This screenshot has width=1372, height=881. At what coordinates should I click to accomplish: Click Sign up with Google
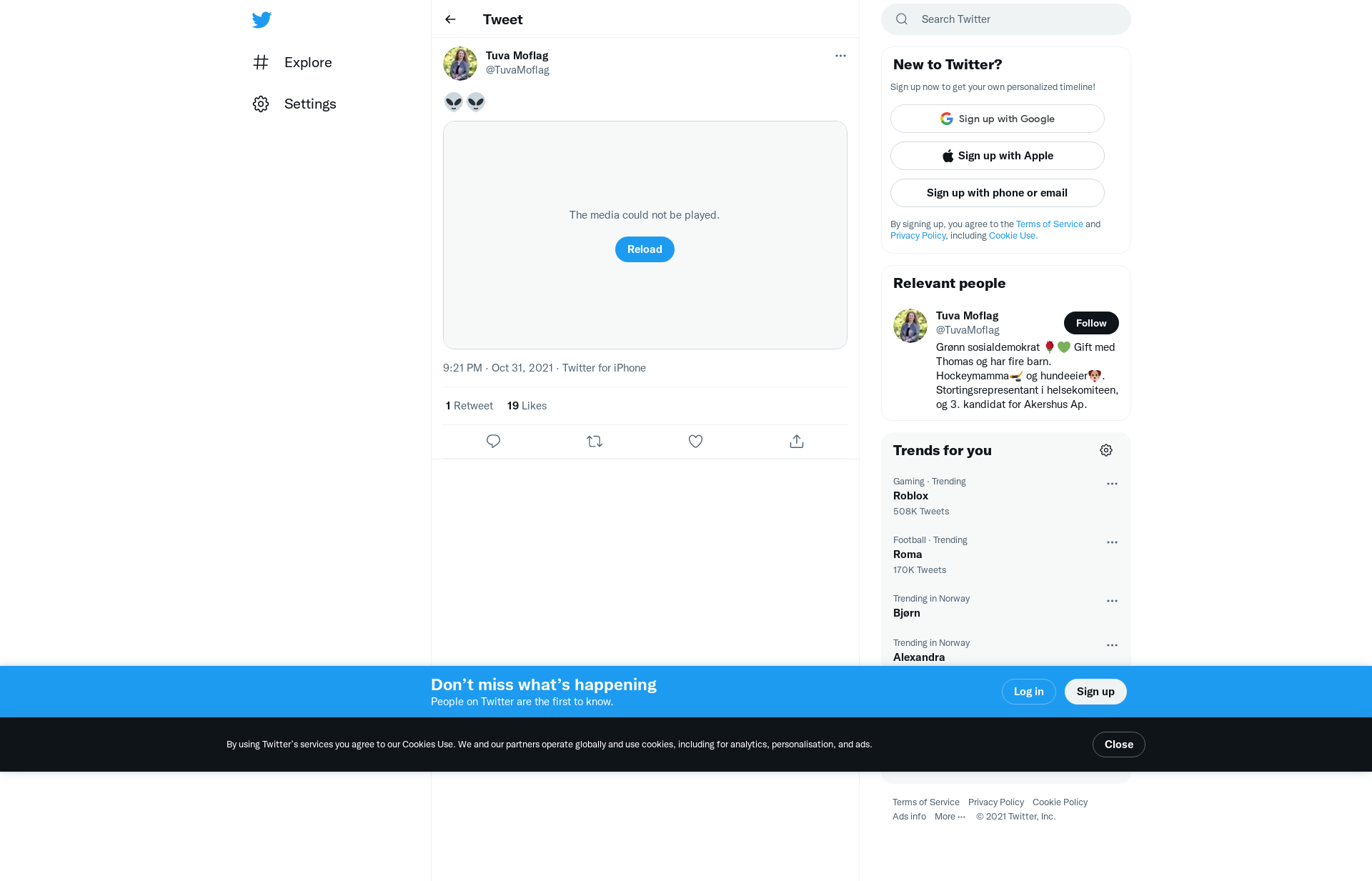tap(998, 119)
